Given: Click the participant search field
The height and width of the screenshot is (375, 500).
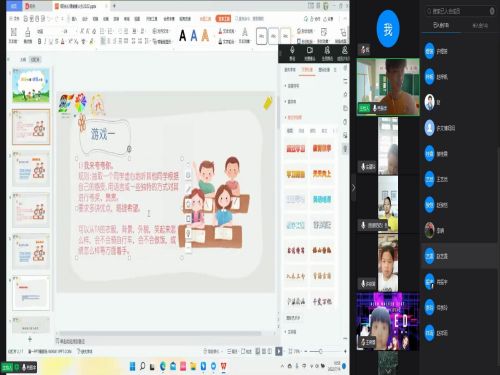Looking at the screenshot, I should pos(460,11).
